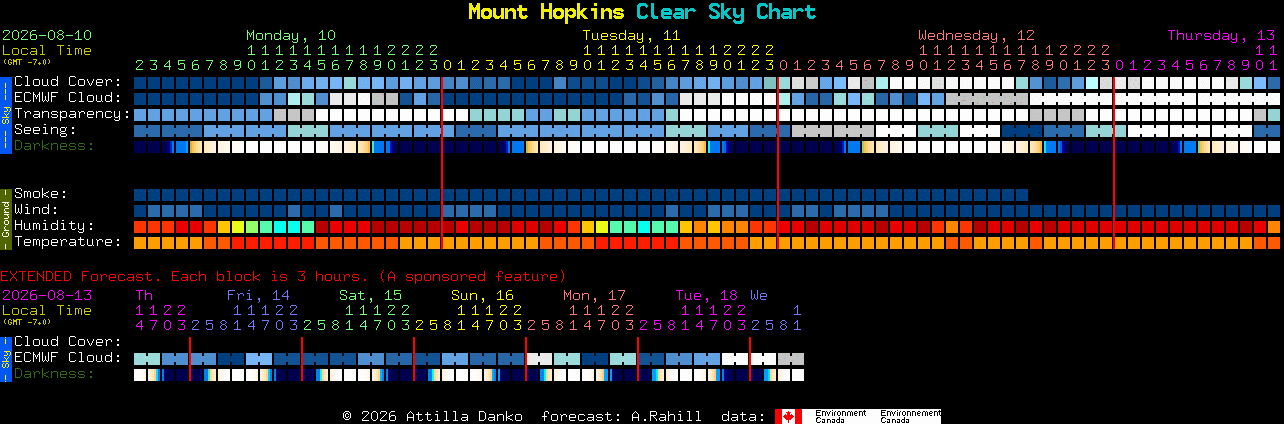Click the leftmost block in the Humidity row
Viewport: 1284px width, 424px height.
140,226
